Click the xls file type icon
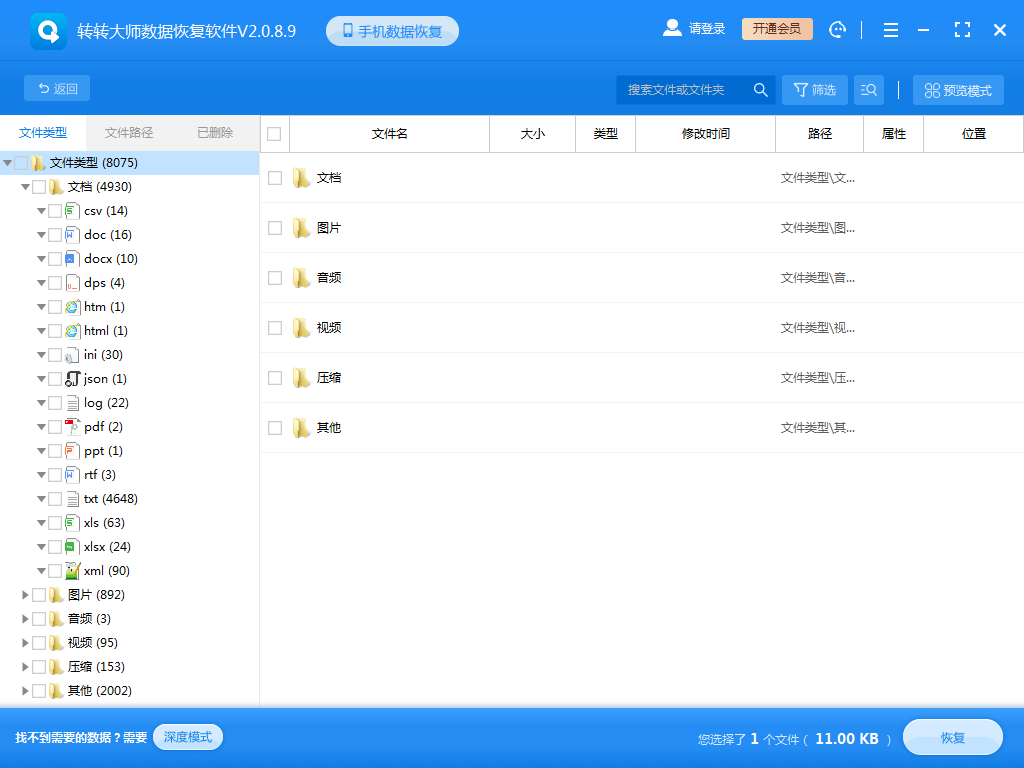This screenshot has width=1024, height=768. [72, 523]
